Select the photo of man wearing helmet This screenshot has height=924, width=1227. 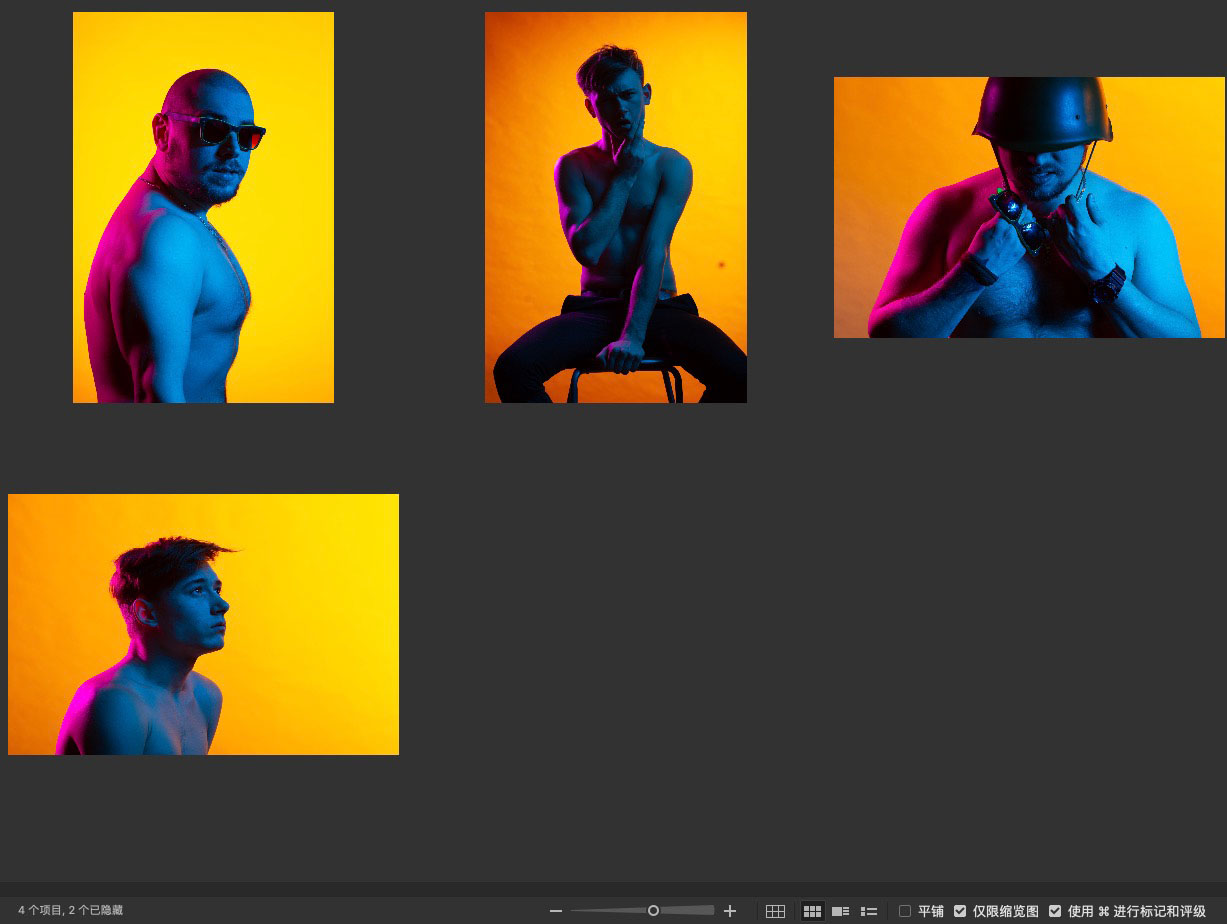pos(1029,207)
